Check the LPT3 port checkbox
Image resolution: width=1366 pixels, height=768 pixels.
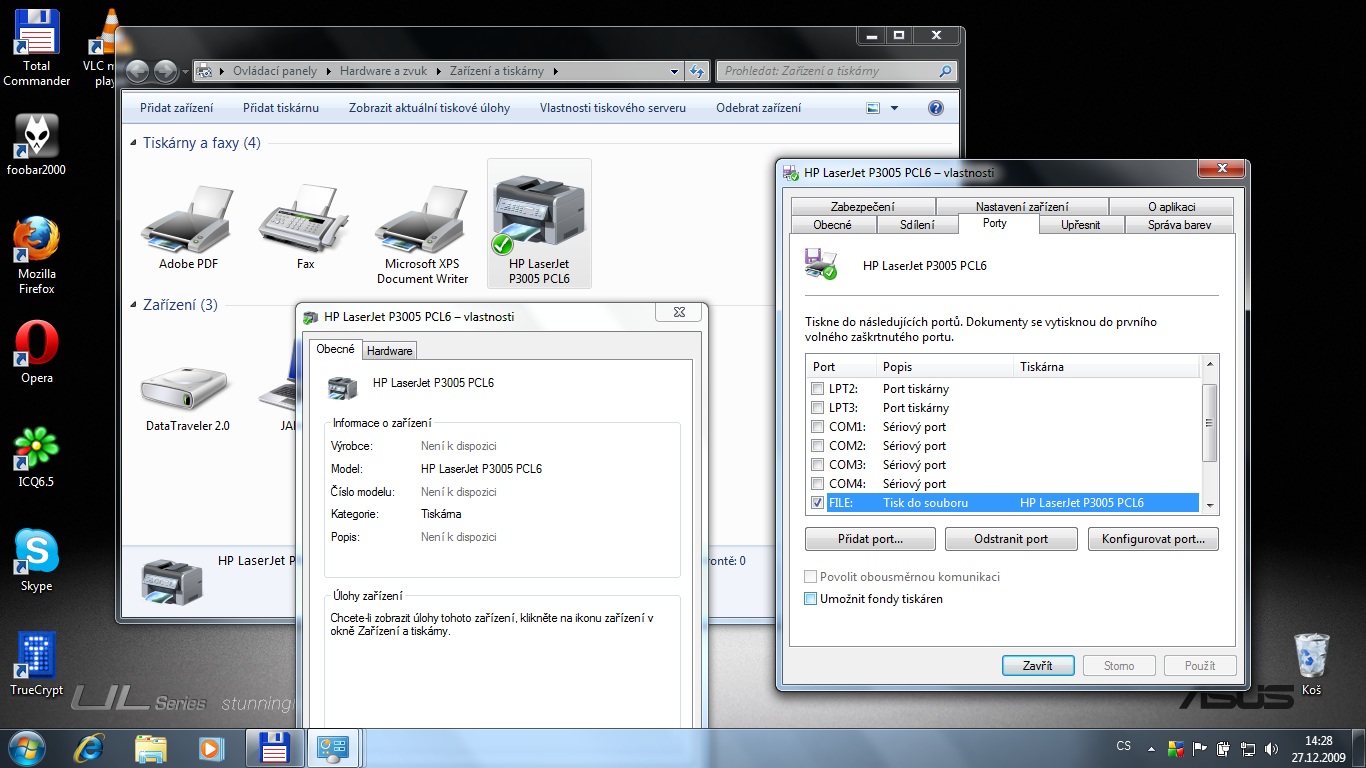tap(818, 408)
